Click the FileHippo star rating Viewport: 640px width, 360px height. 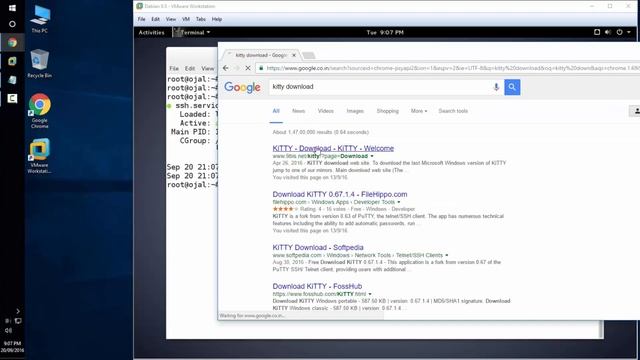coord(285,209)
